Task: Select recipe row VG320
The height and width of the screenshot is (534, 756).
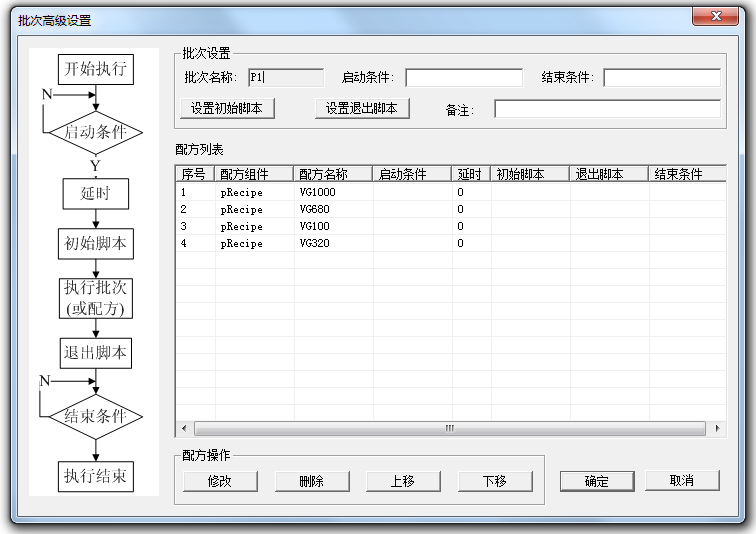Action: click(451, 243)
